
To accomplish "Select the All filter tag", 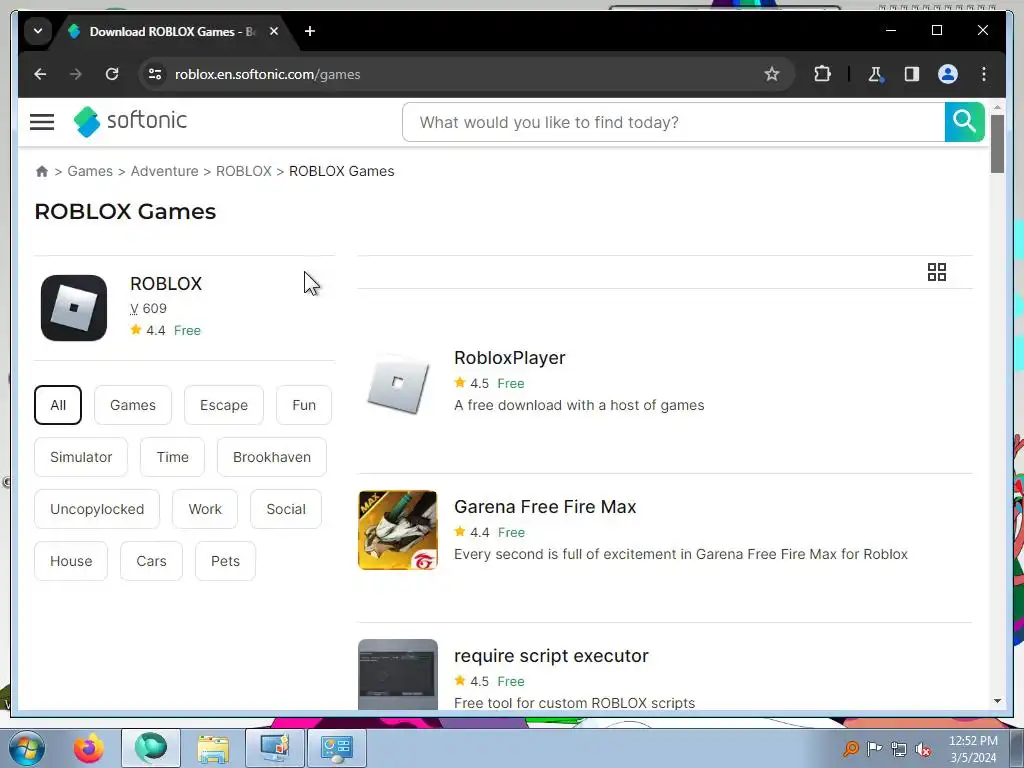I will pos(58,405).
